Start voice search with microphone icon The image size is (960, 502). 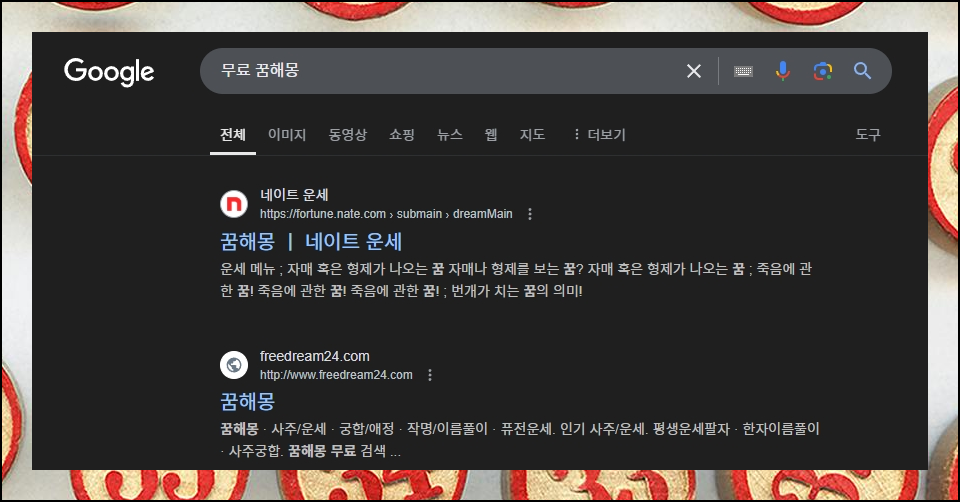coord(782,71)
